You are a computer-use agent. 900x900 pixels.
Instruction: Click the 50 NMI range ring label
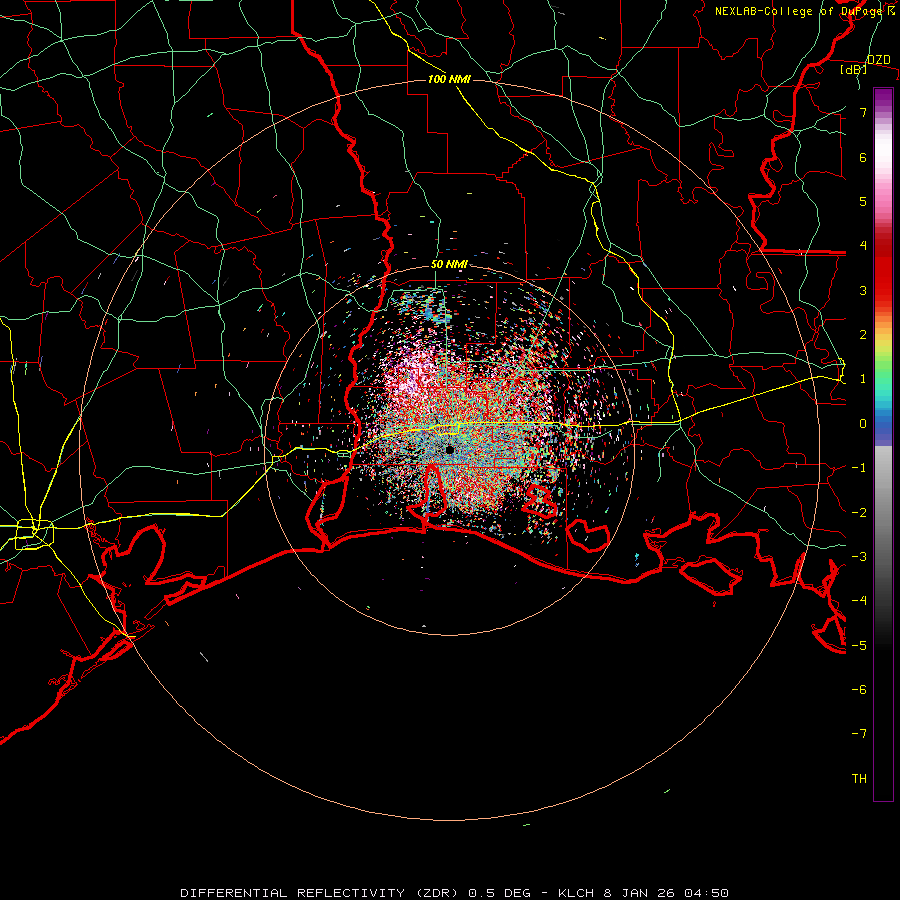[x=449, y=264]
